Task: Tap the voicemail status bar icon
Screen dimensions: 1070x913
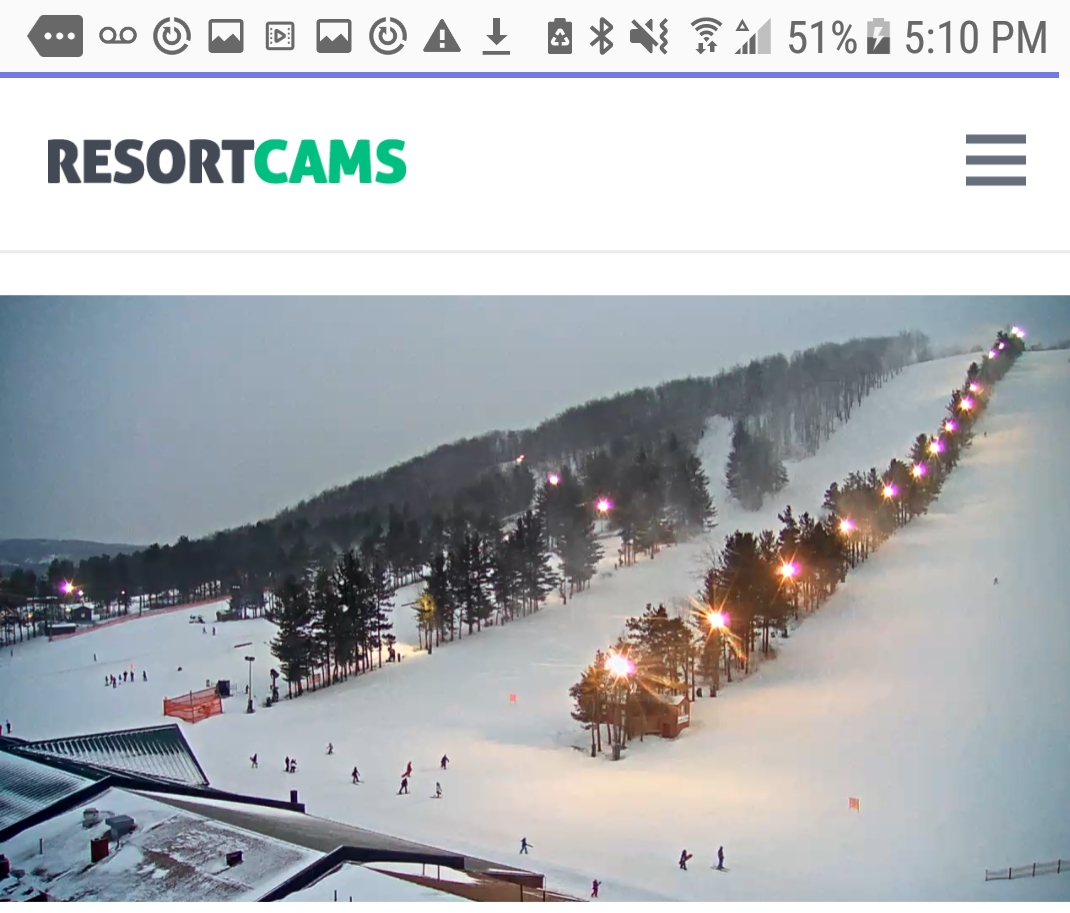Action: tap(118, 35)
